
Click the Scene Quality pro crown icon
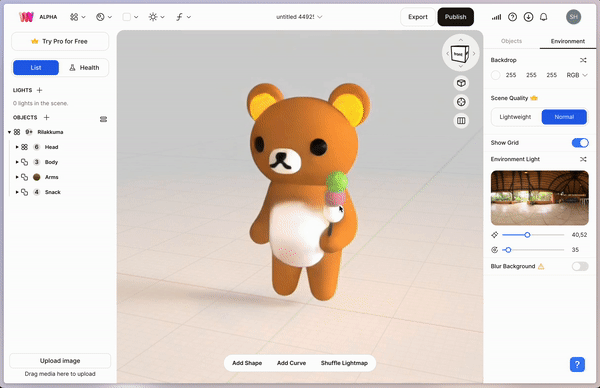(x=534, y=98)
